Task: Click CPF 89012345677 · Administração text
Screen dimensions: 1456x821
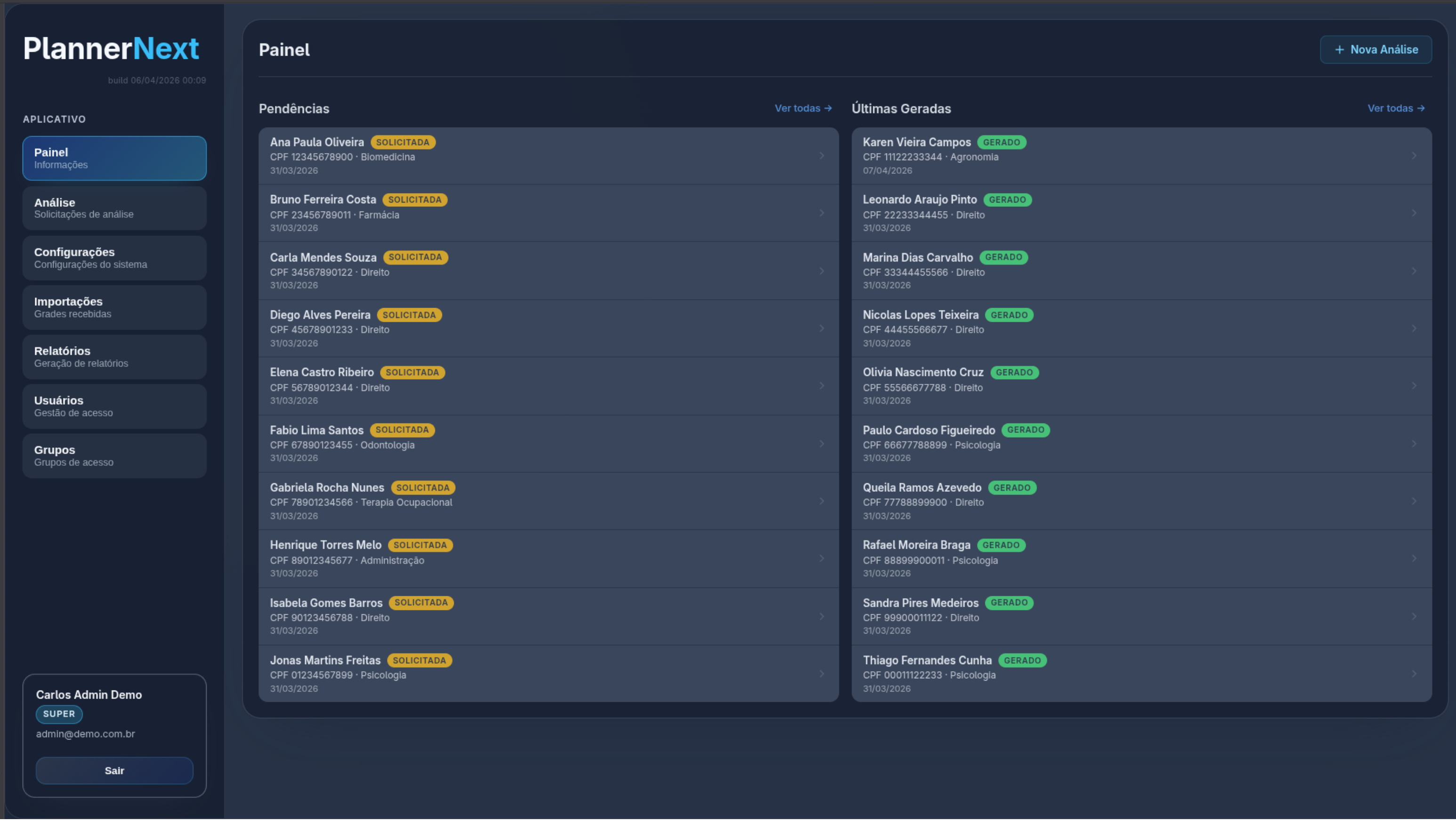Action: 347,561
